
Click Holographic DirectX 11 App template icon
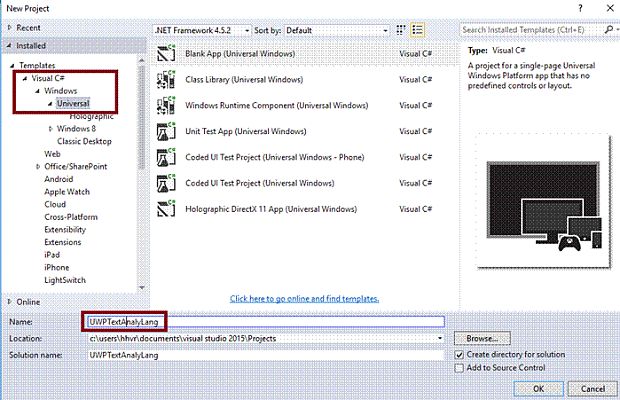pyautogui.click(x=166, y=209)
